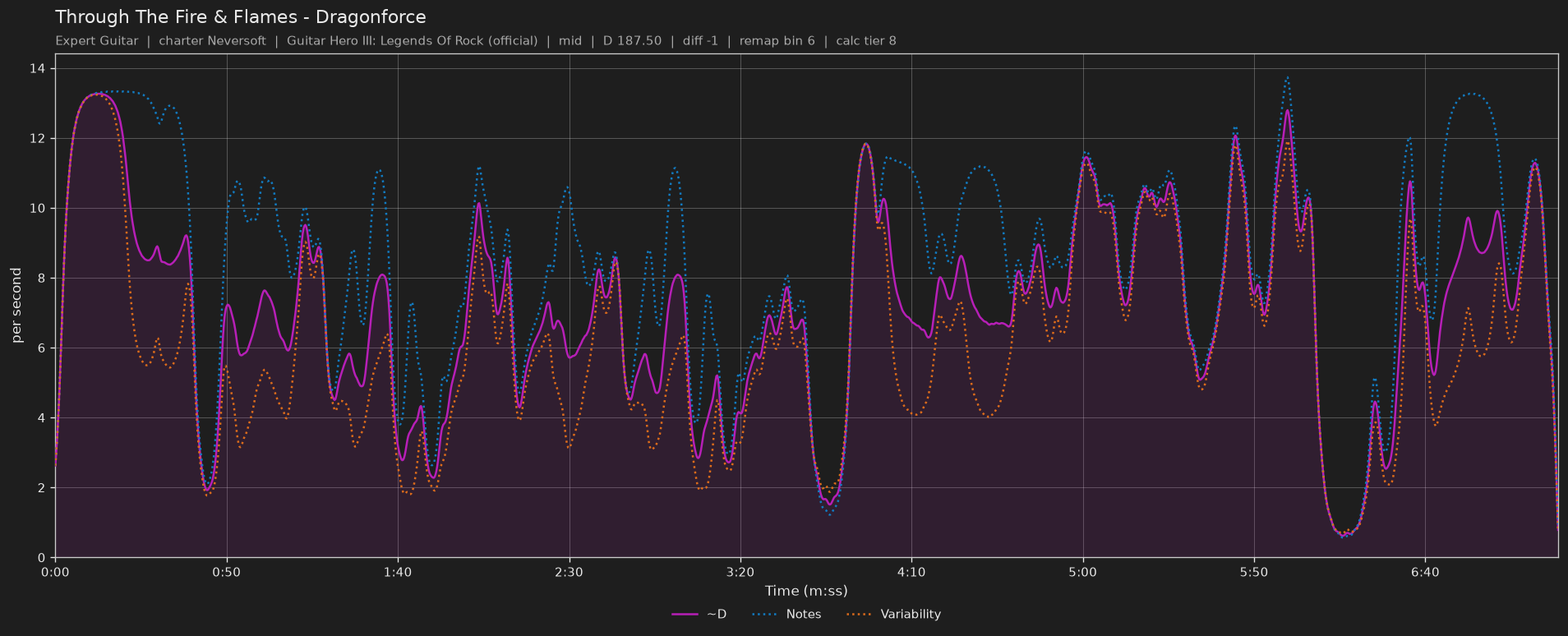Click the "1:40" time tick label
1568x636 pixels.
coord(398,573)
